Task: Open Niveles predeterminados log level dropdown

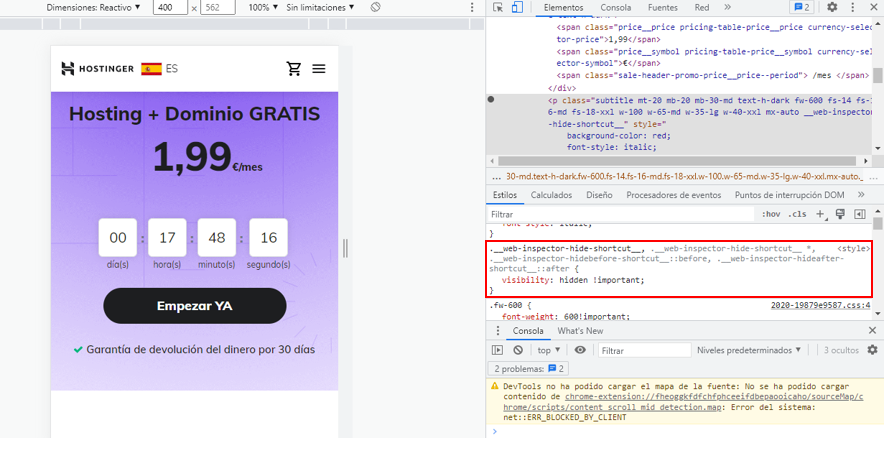Action: coord(751,350)
